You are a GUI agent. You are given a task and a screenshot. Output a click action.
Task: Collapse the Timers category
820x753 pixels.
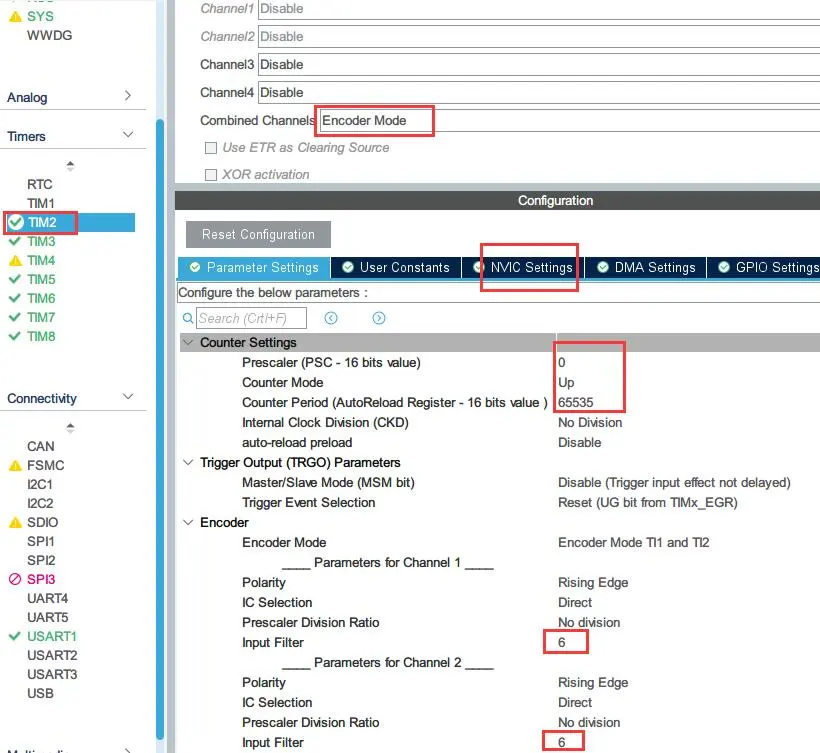128,136
